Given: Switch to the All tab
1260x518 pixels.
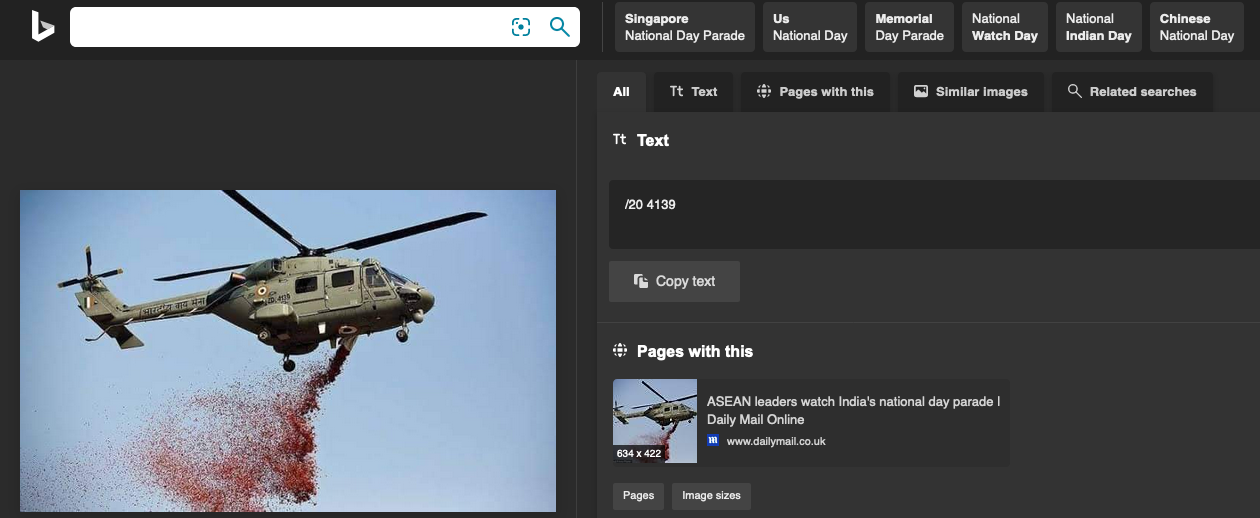Looking at the screenshot, I should (621, 92).
